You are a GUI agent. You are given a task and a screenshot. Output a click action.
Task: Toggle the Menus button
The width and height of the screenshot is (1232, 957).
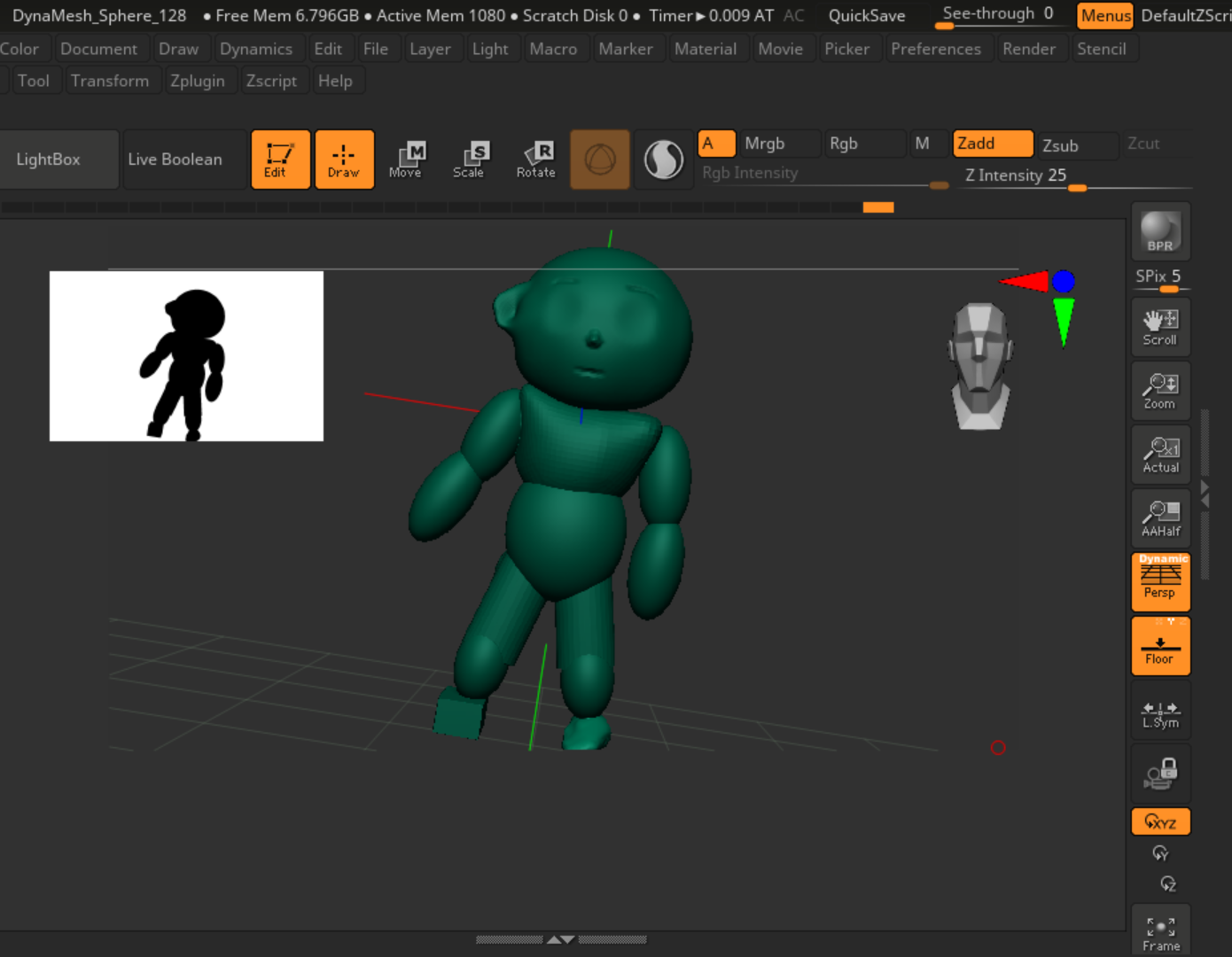[1105, 15]
